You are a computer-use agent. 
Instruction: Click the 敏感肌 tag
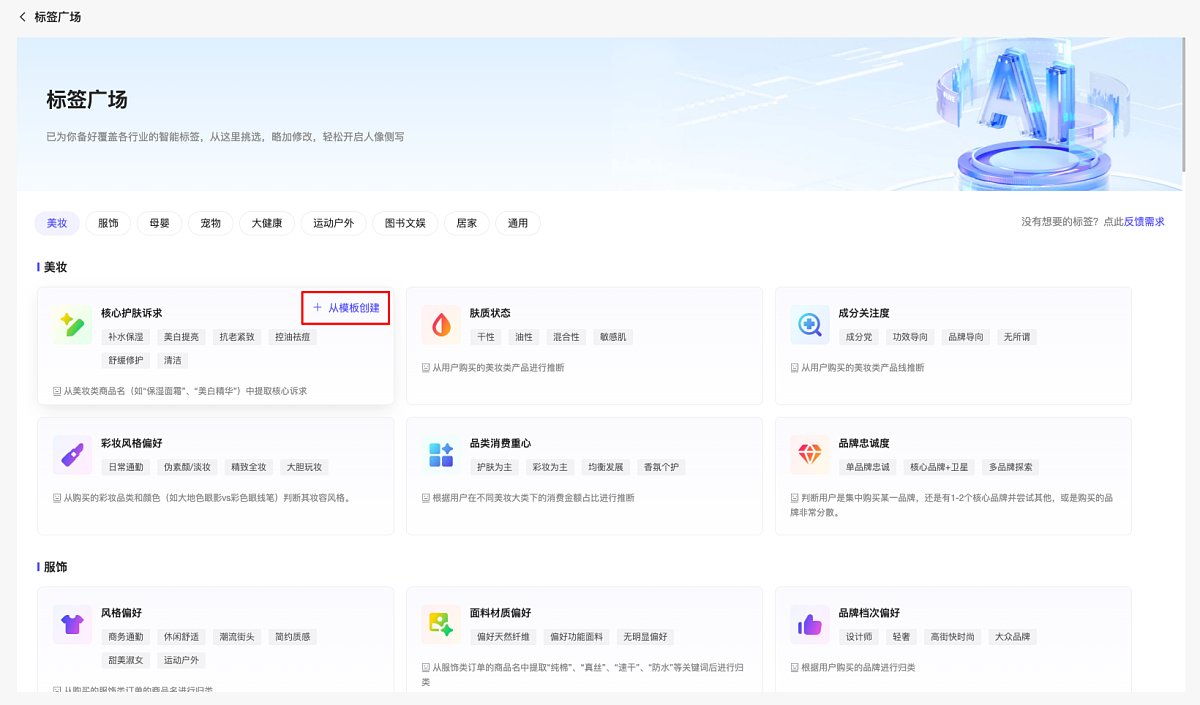[614, 337]
